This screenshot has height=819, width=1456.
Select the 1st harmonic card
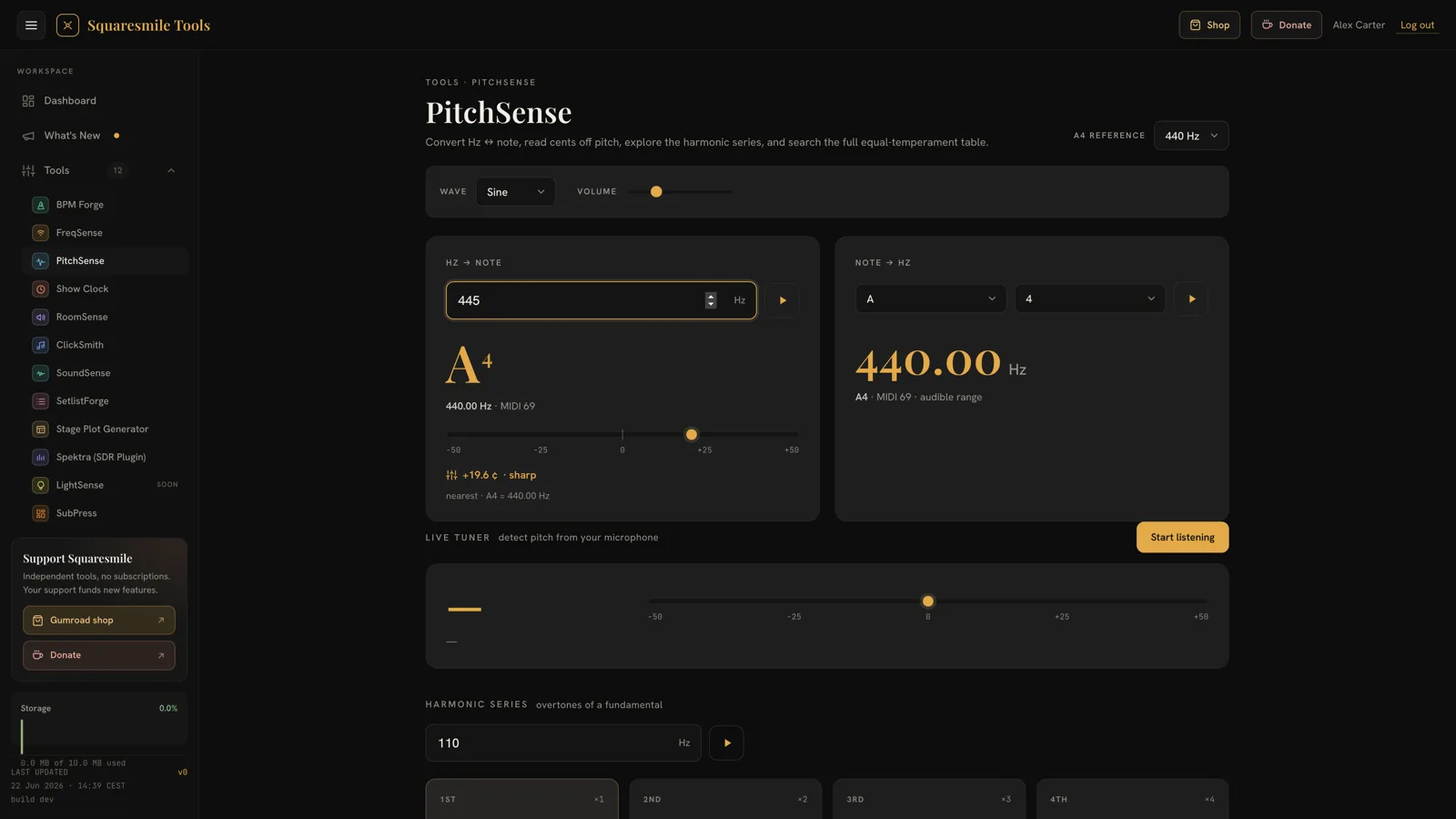pyautogui.click(x=522, y=799)
